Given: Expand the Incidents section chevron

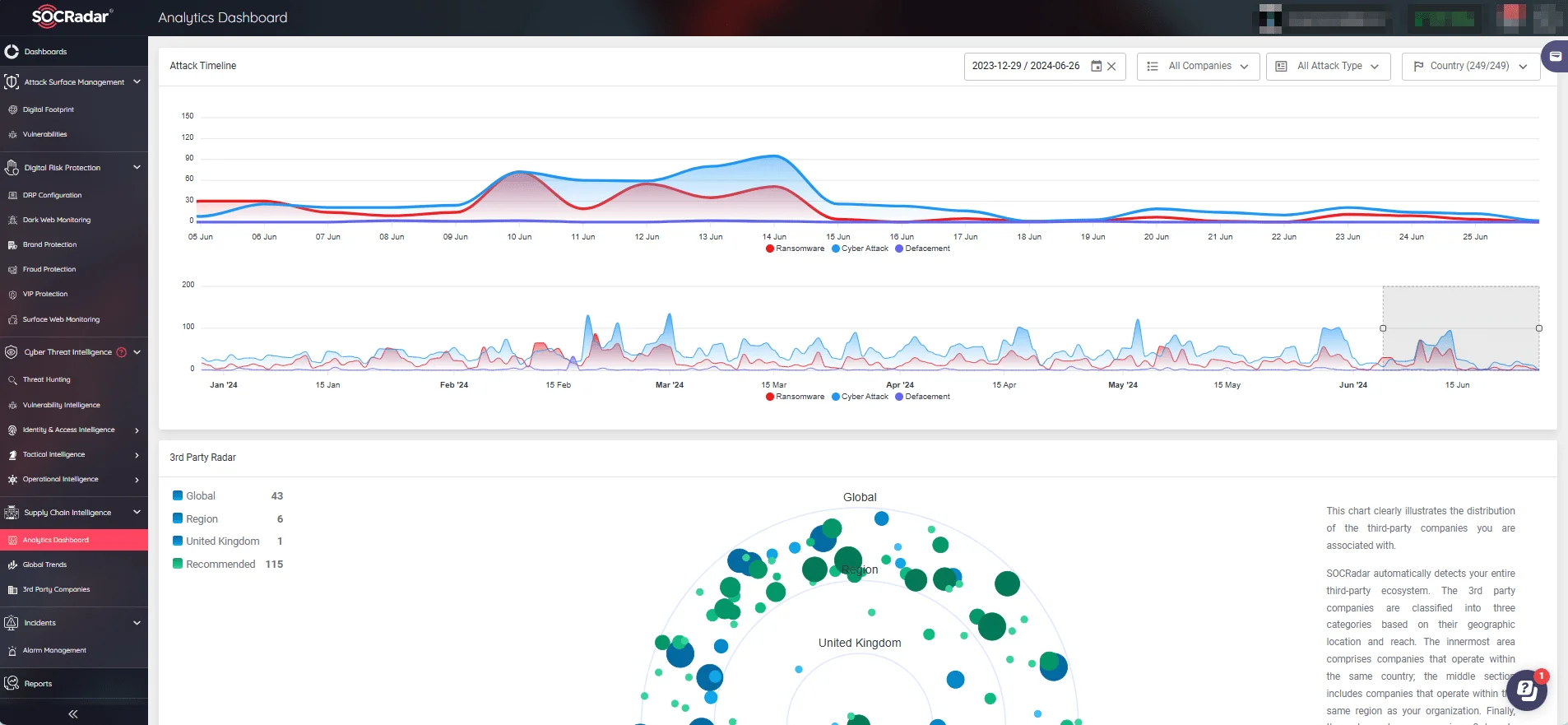Looking at the screenshot, I should (x=137, y=623).
